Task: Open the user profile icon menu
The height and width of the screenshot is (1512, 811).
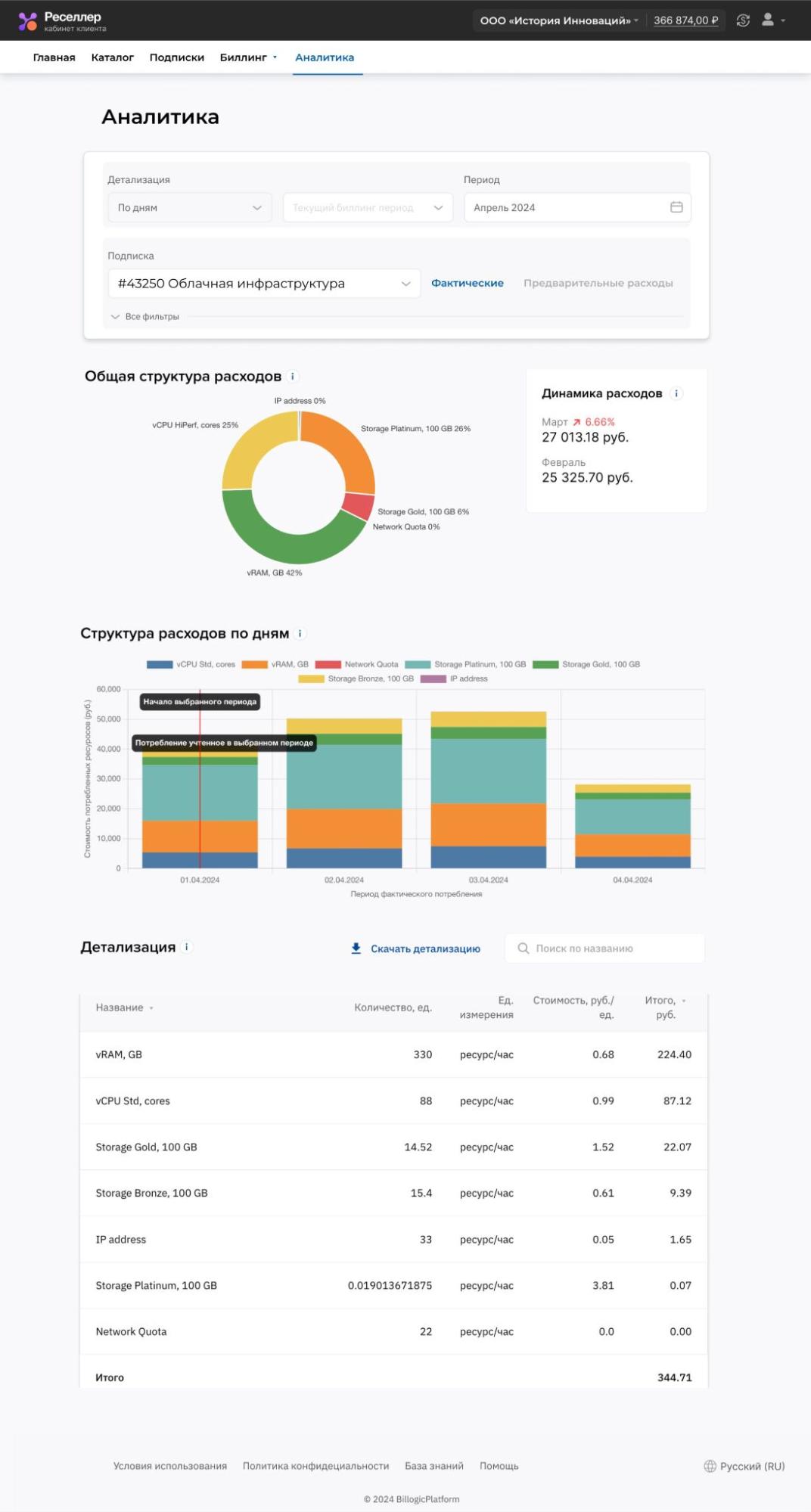Action: [x=768, y=20]
